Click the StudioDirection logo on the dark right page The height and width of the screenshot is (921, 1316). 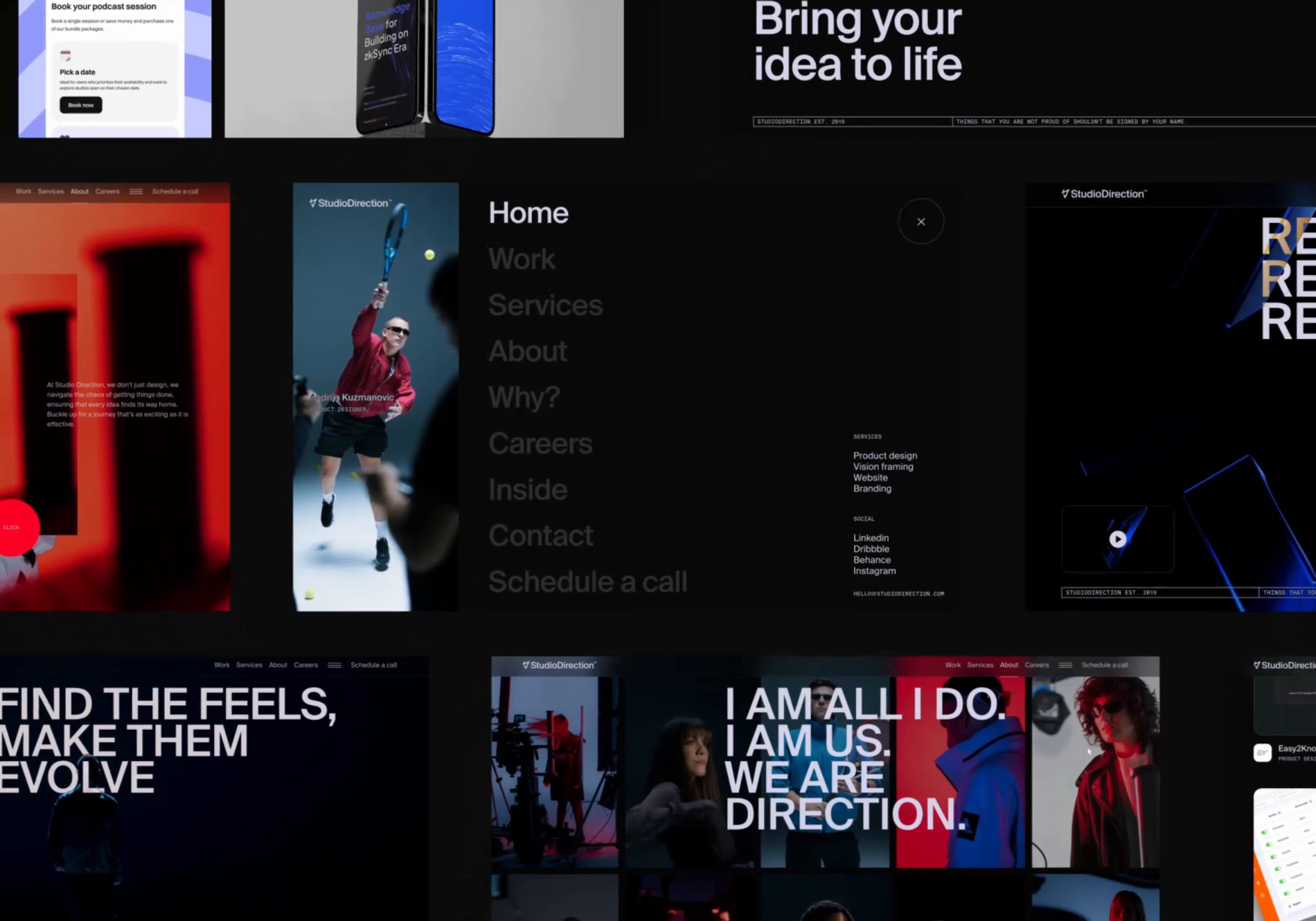[1103, 194]
